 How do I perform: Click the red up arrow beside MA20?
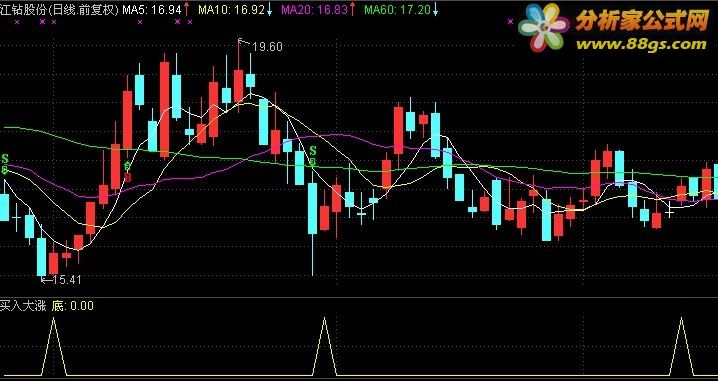tap(352, 9)
